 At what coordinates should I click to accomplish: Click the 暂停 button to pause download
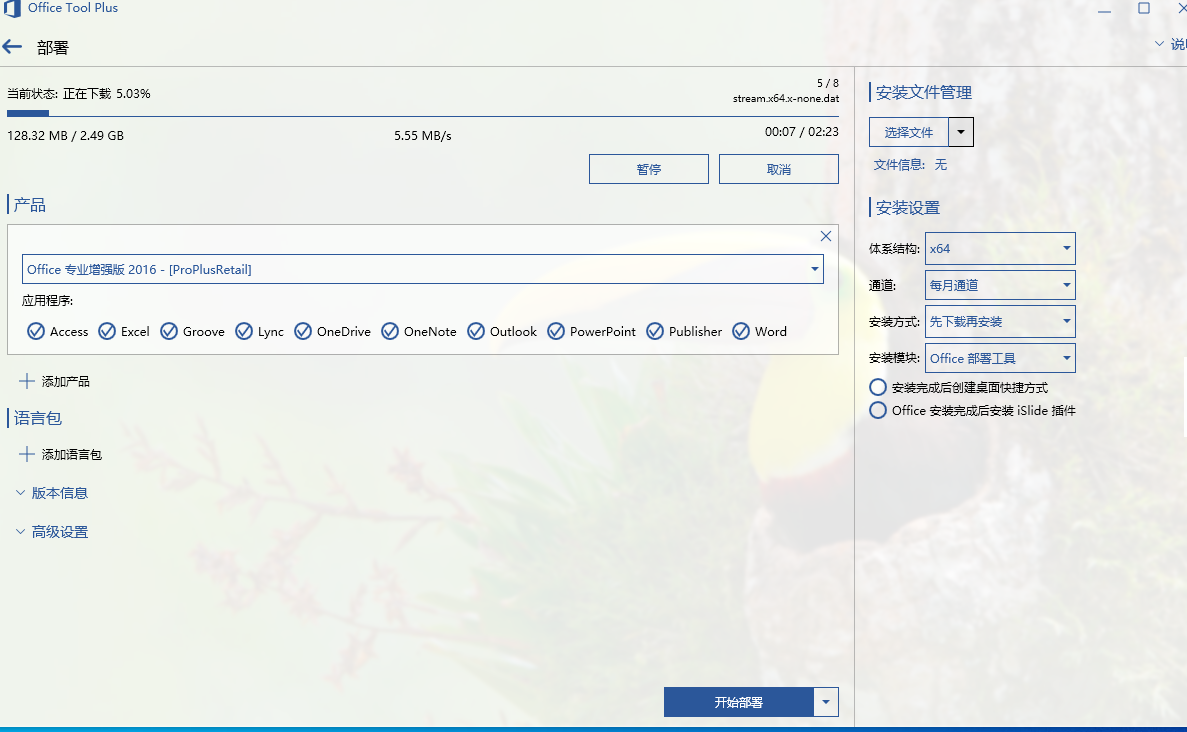point(648,168)
